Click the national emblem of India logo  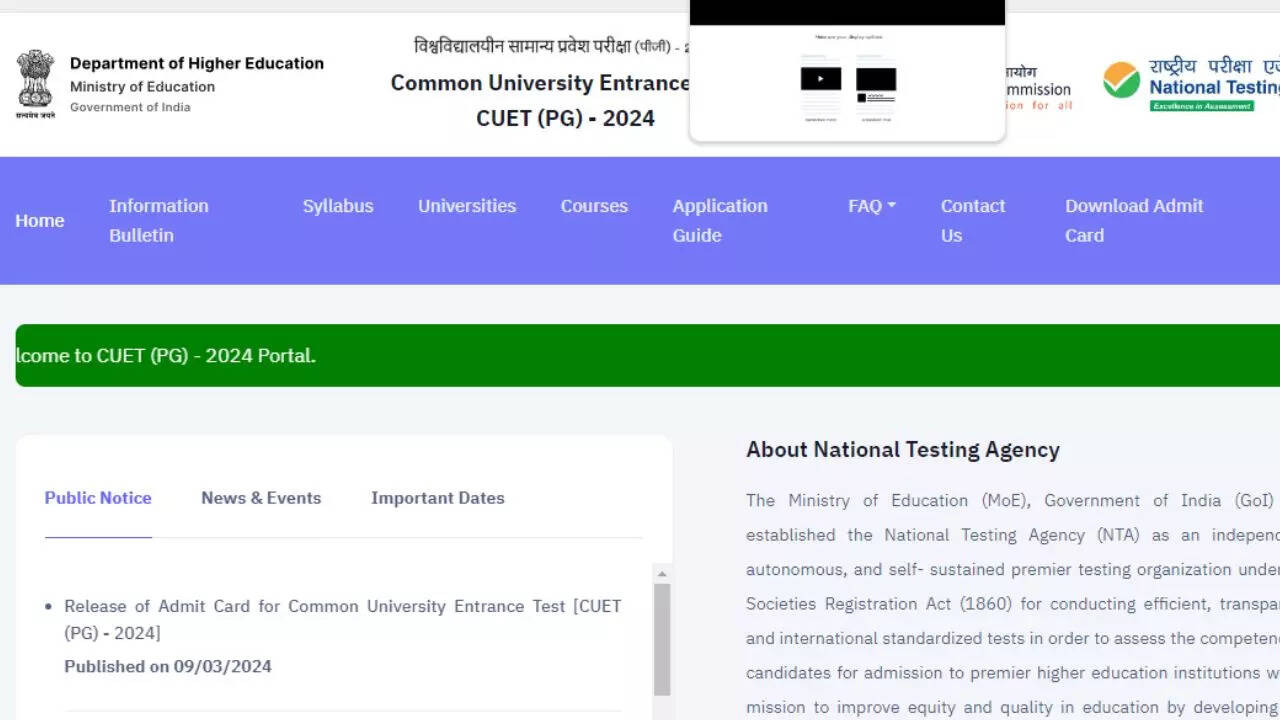tap(35, 82)
